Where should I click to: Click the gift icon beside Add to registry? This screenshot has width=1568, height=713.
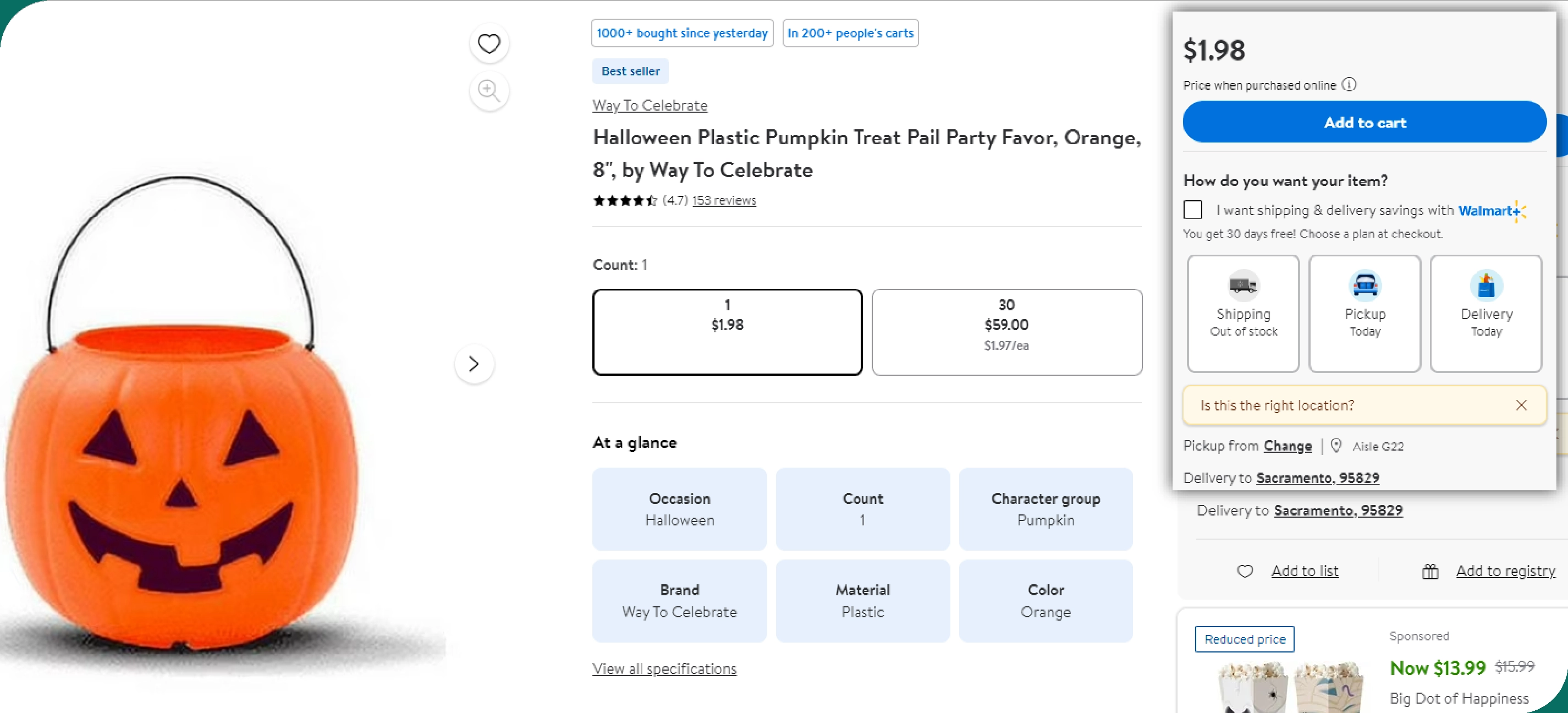(1429, 571)
